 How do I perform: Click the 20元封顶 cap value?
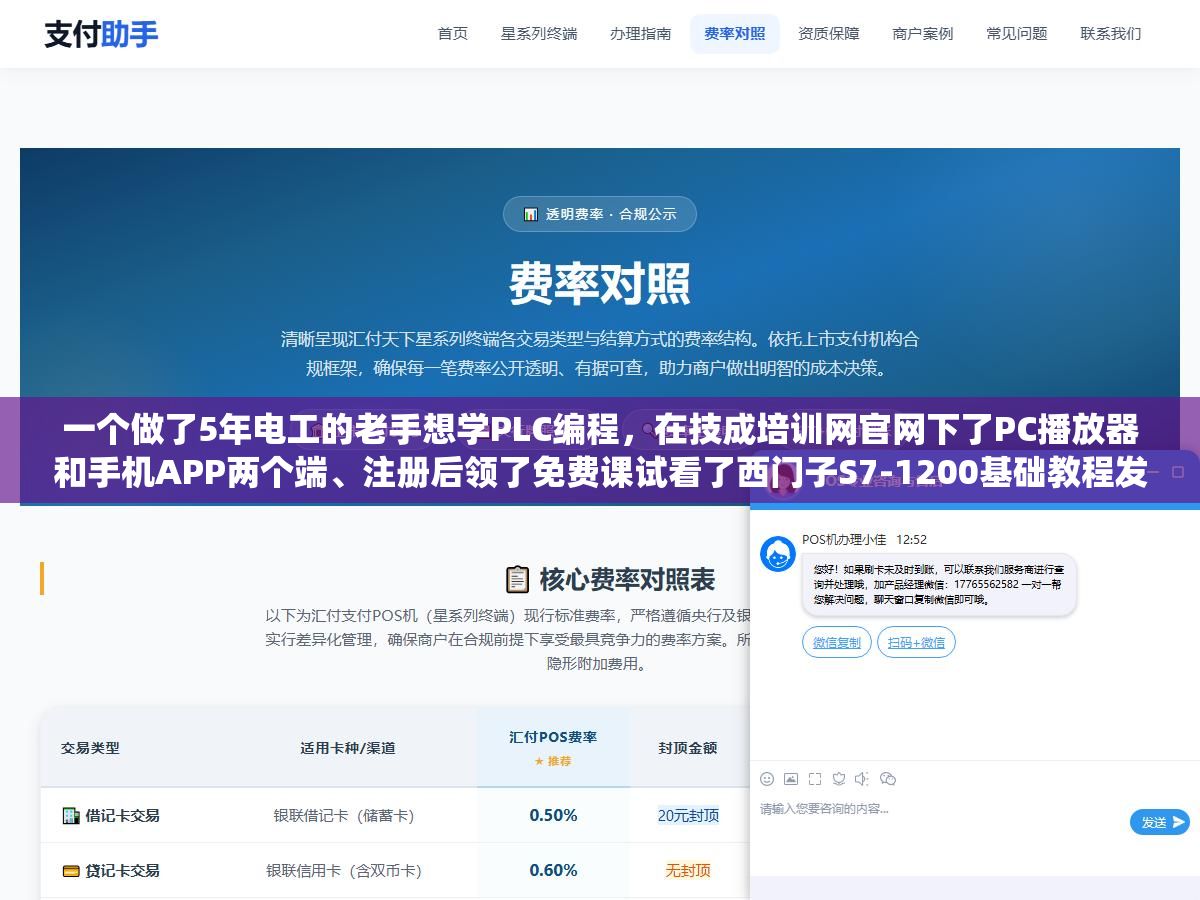tap(688, 815)
